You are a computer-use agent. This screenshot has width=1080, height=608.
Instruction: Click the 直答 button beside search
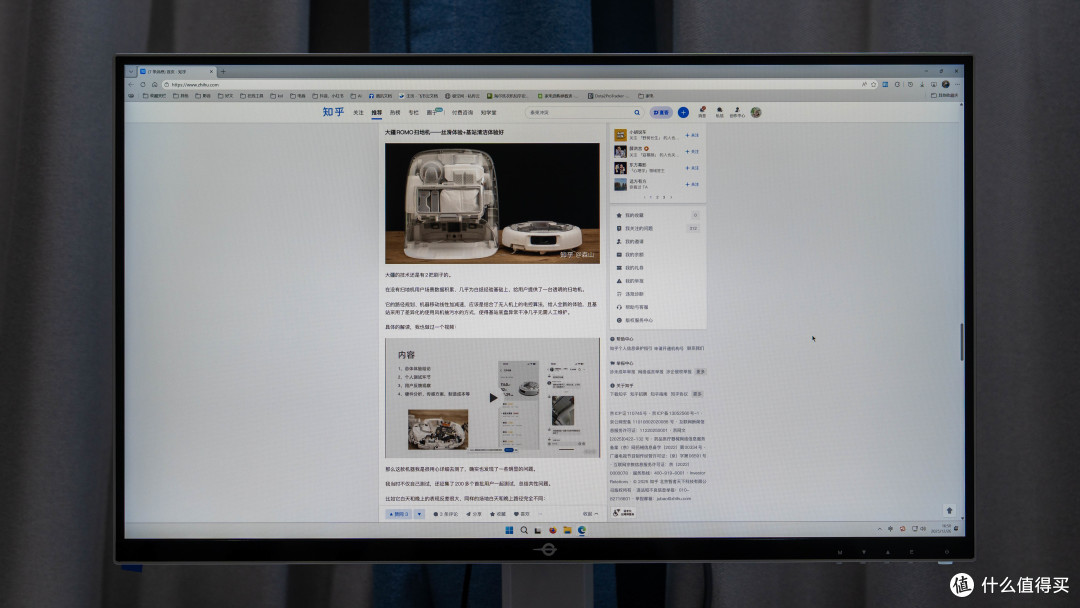(x=661, y=112)
